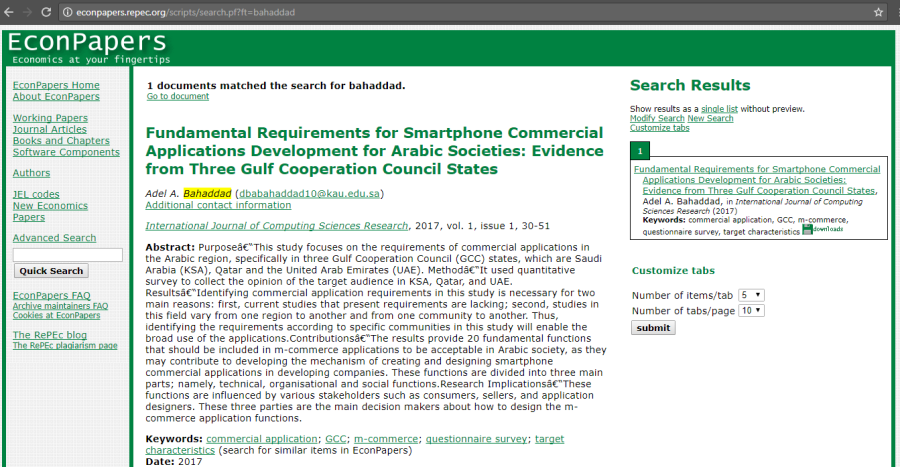The width and height of the screenshot is (900, 467).
Task: Focus the quick search text field
Action: [68, 255]
